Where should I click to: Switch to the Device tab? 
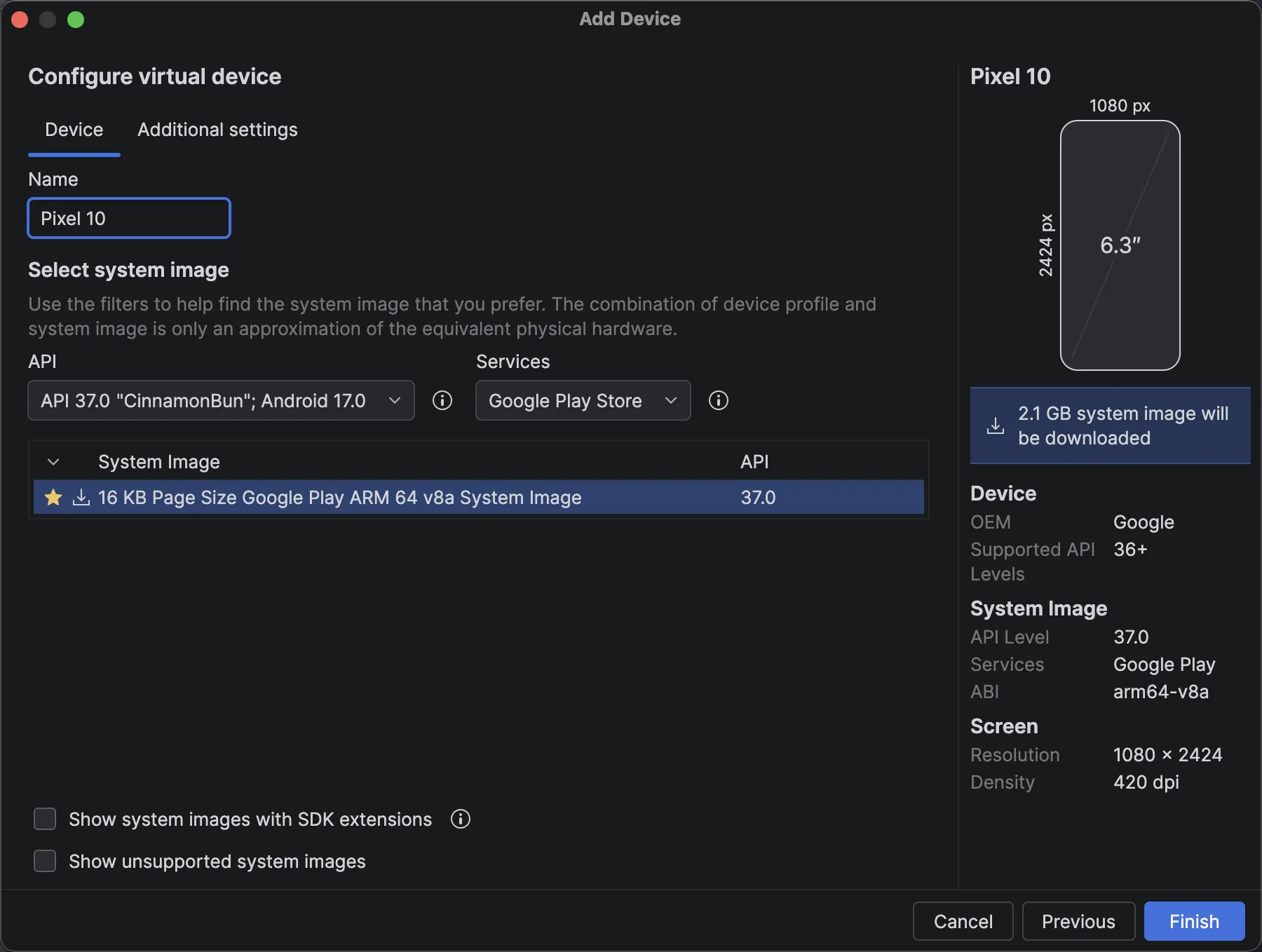pos(74,130)
